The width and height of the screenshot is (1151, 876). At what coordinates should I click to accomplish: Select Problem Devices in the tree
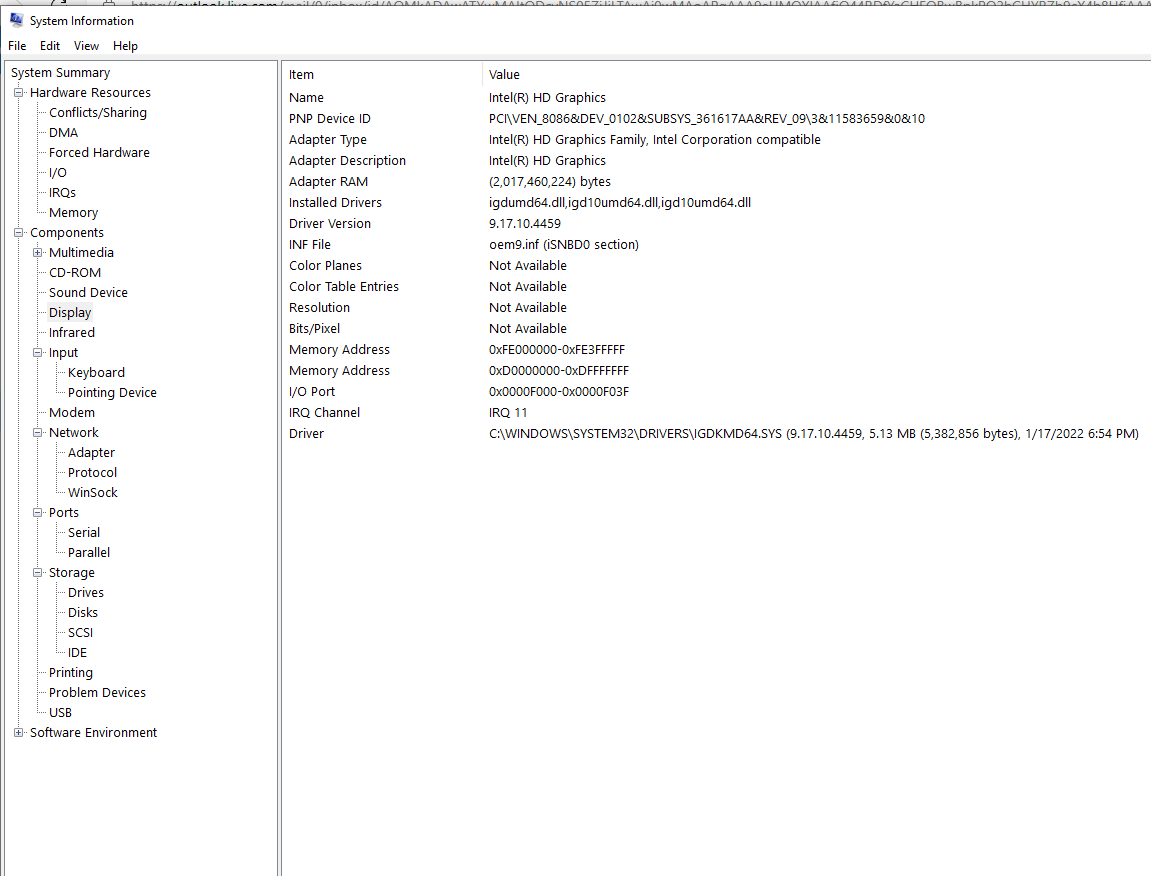[97, 693]
